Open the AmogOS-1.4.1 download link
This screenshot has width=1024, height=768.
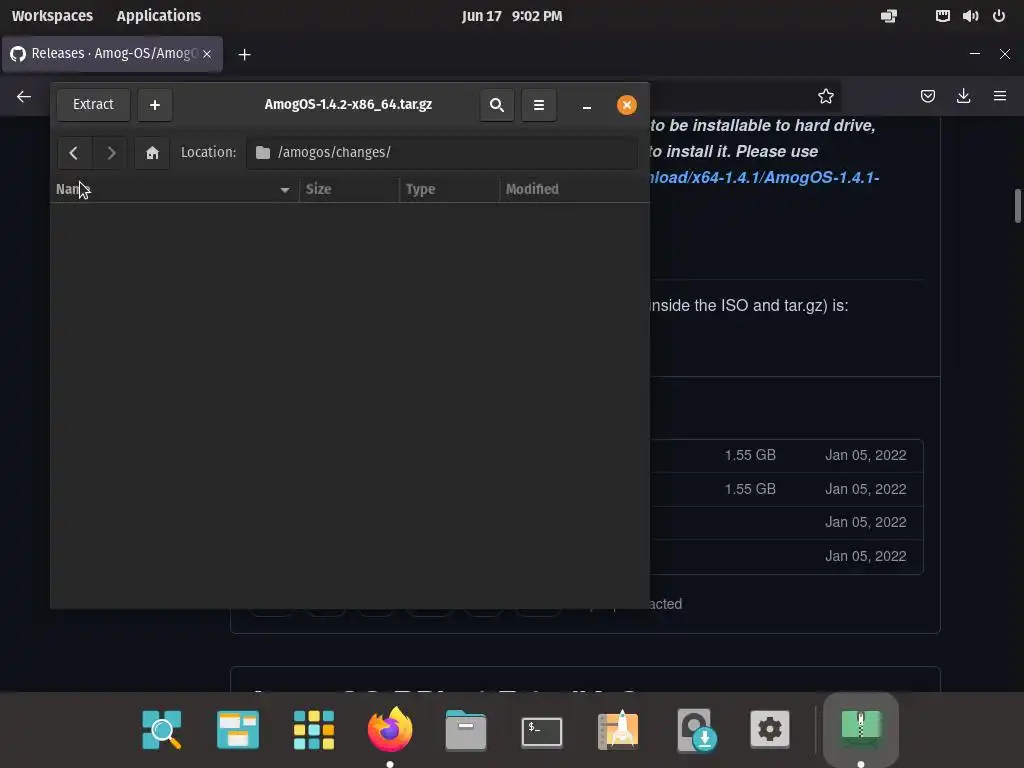765,178
